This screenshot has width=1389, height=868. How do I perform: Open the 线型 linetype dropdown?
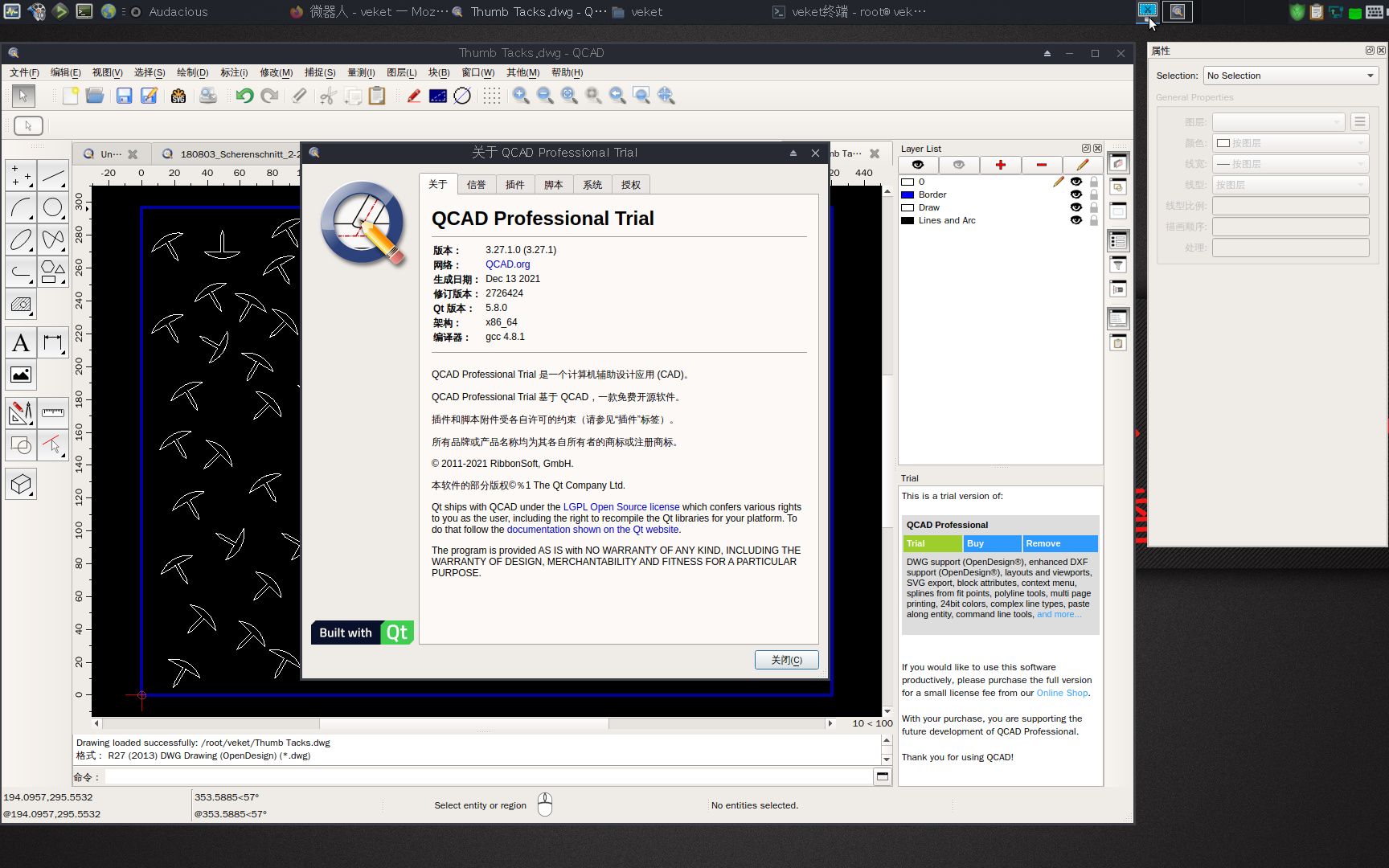1290,185
